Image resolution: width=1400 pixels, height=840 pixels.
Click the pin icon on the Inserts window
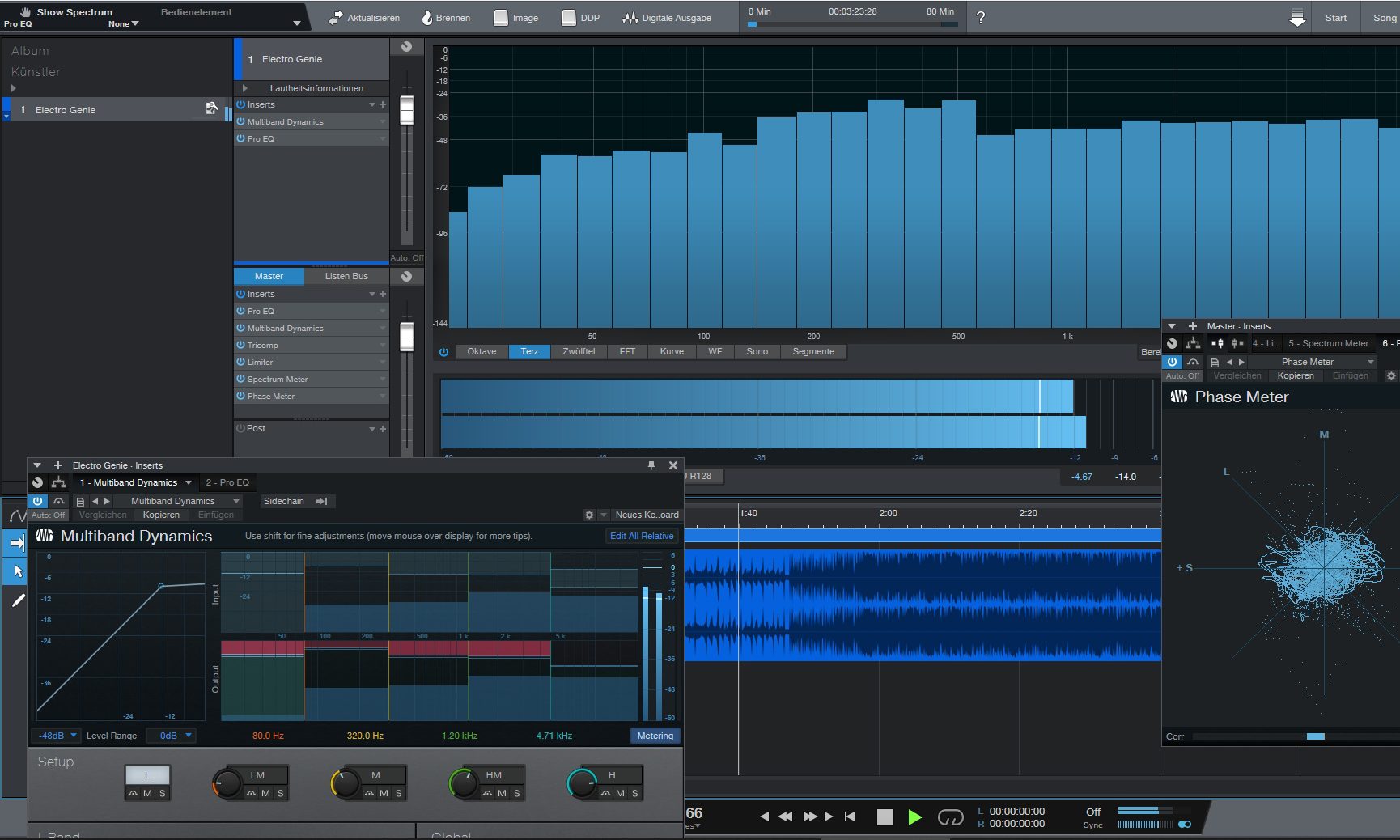(651, 465)
